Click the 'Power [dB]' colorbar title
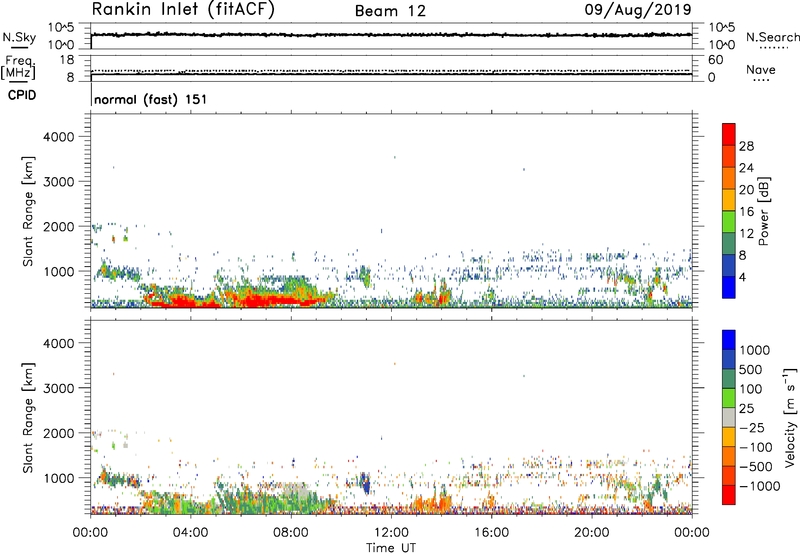Viewport: 800px width, 554px height. tap(764, 211)
